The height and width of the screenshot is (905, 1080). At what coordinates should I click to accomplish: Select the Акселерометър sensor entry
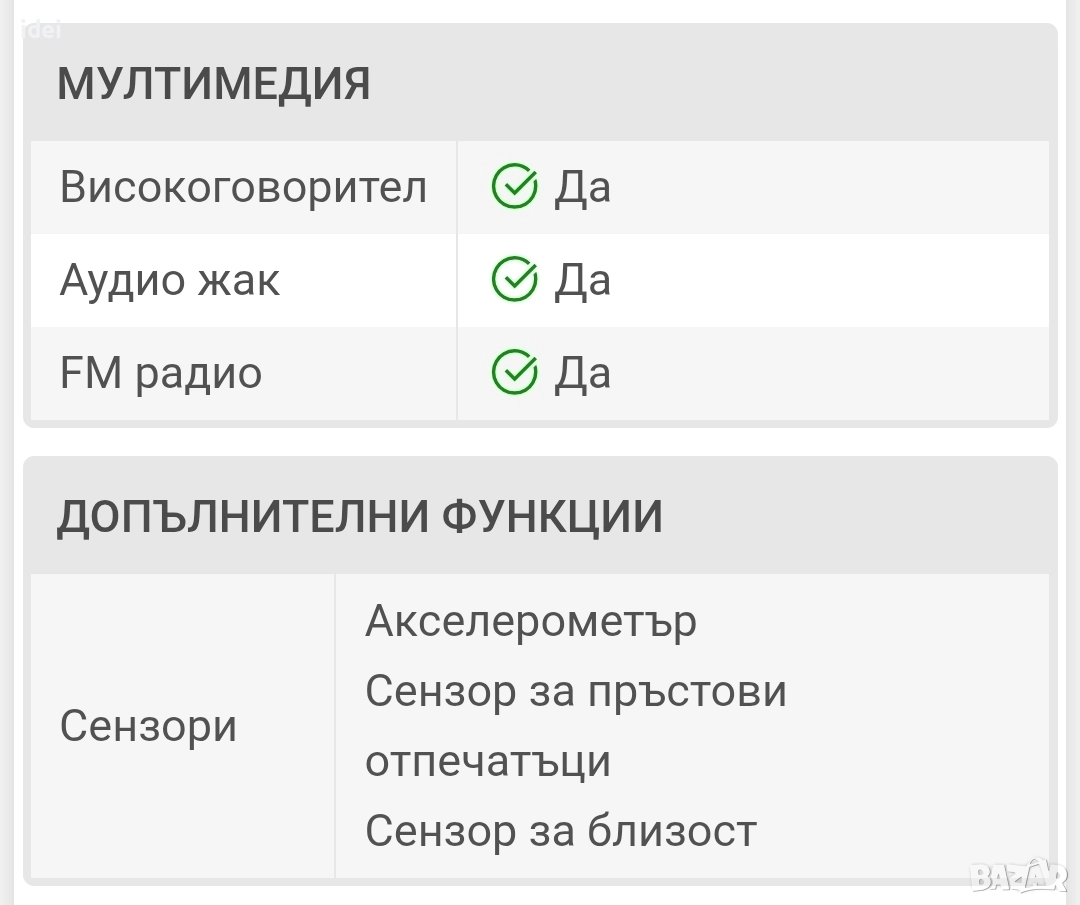(531, 621)
